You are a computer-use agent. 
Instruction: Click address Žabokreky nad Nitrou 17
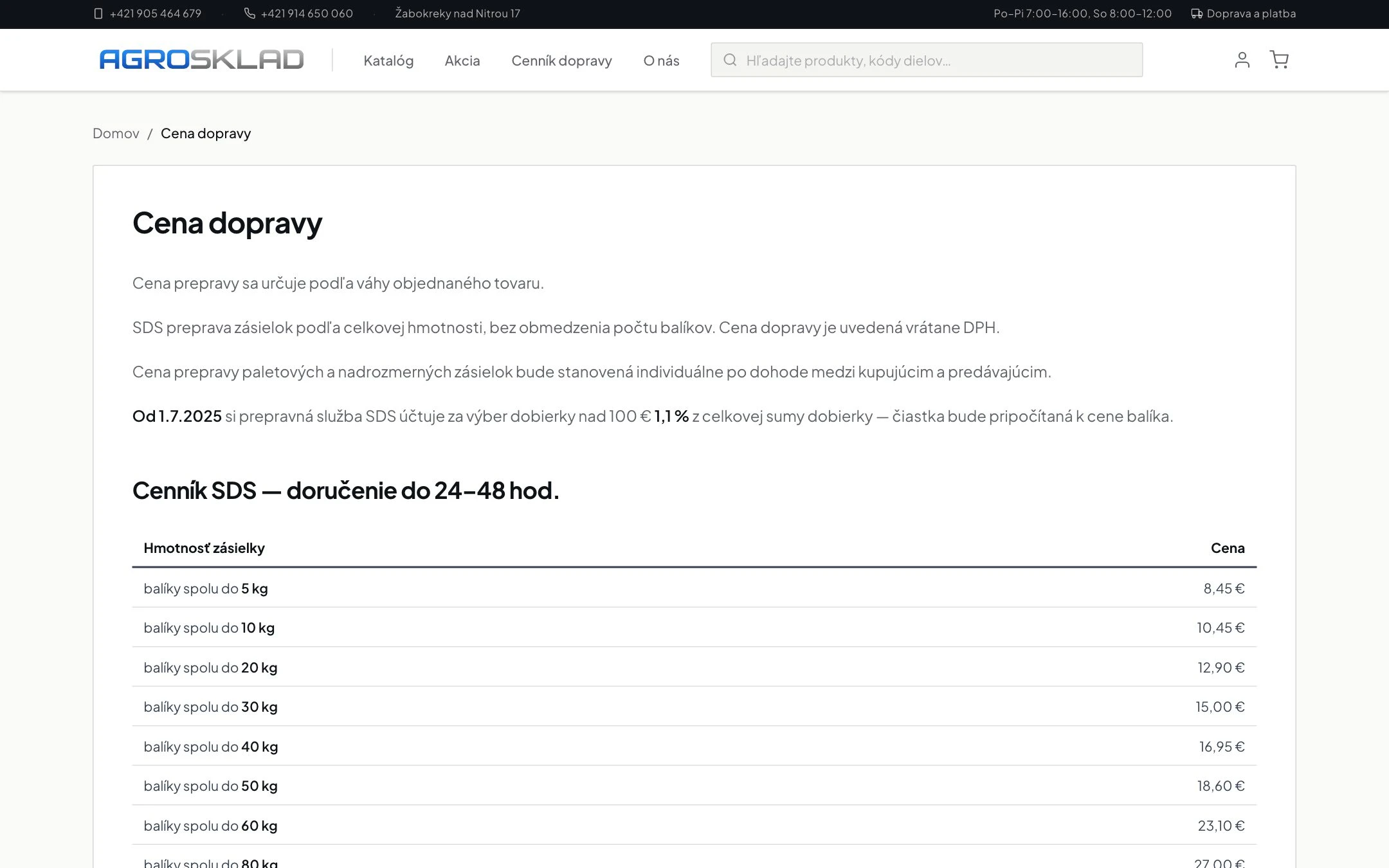coord(458,14)
